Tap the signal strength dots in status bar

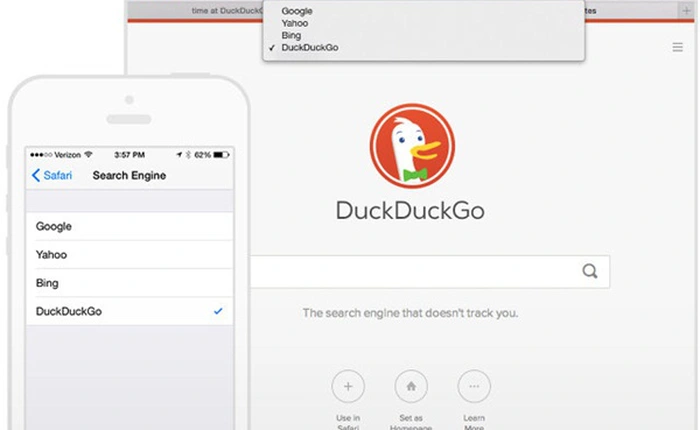41,155
